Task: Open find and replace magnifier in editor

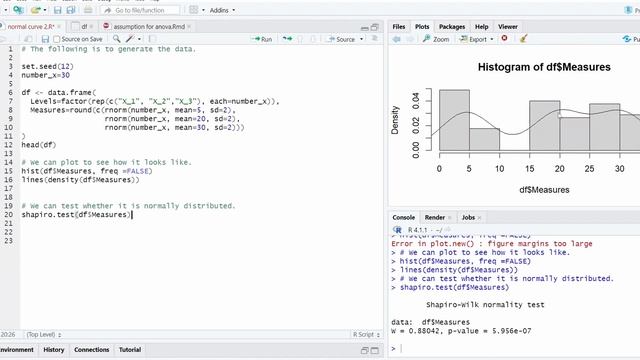Action: pyautogui.click(x=116, y=39)
